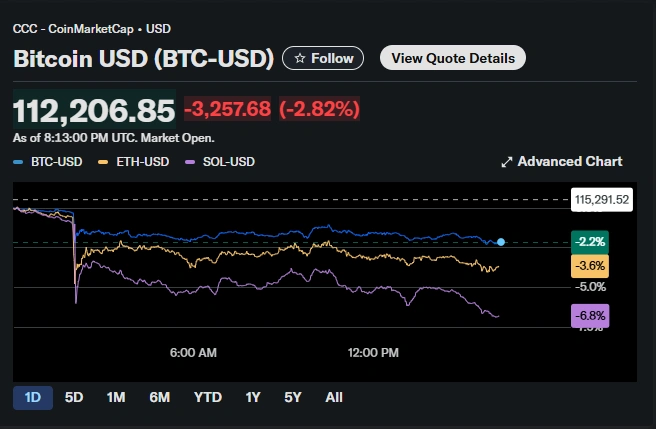
Task: Click the Follow button for BTC-USD
Action: click(x=323, y=58)
